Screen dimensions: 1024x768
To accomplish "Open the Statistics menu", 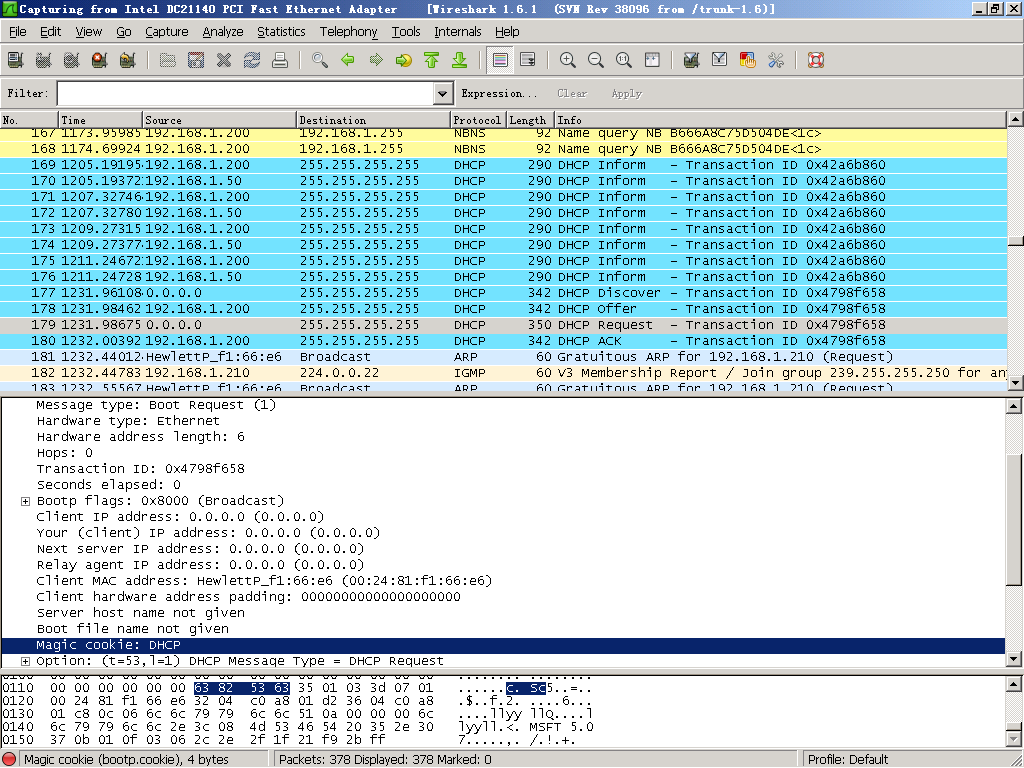I will click(x=281, y=31).
